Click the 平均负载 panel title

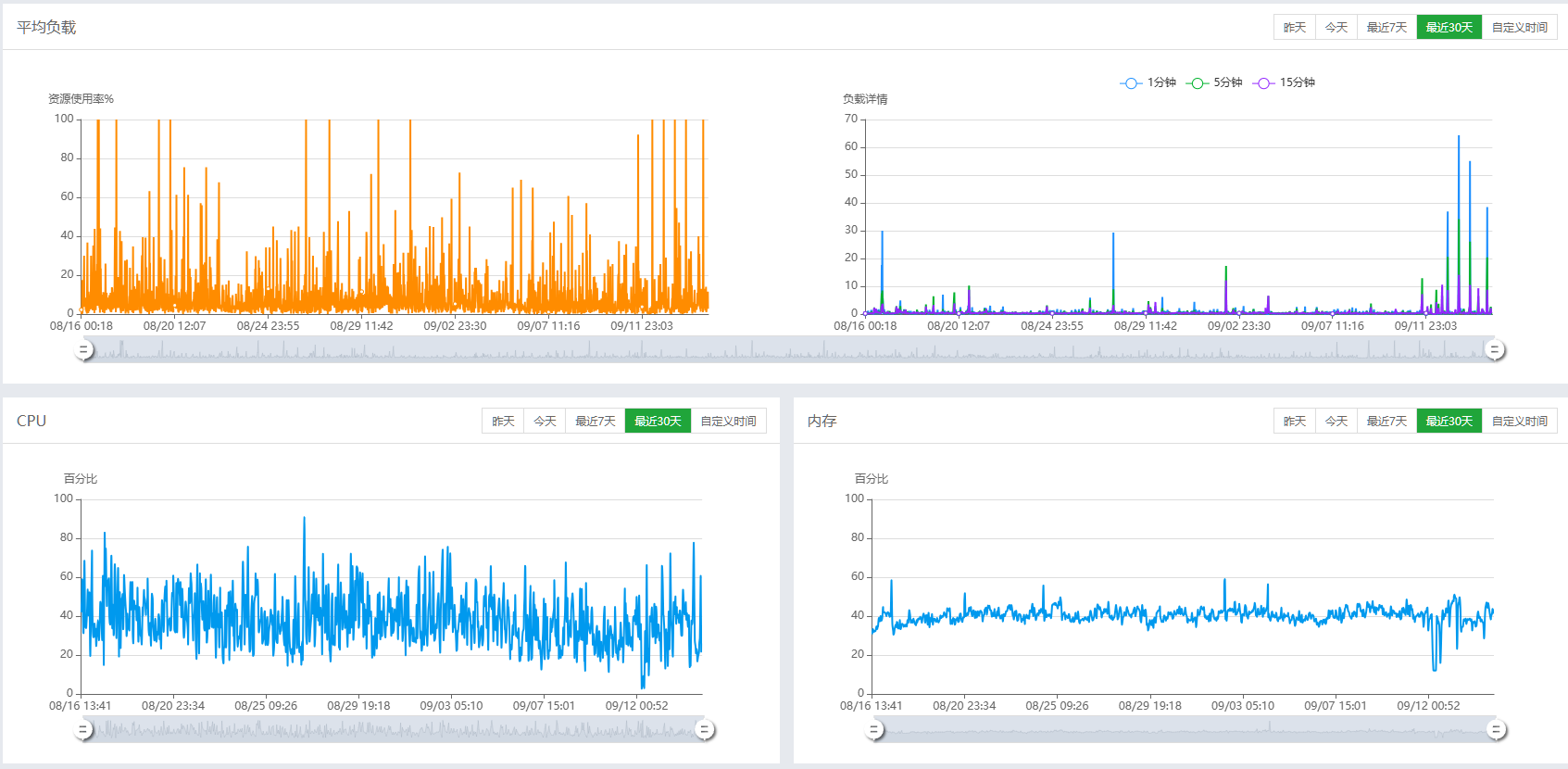pos(46,28)
